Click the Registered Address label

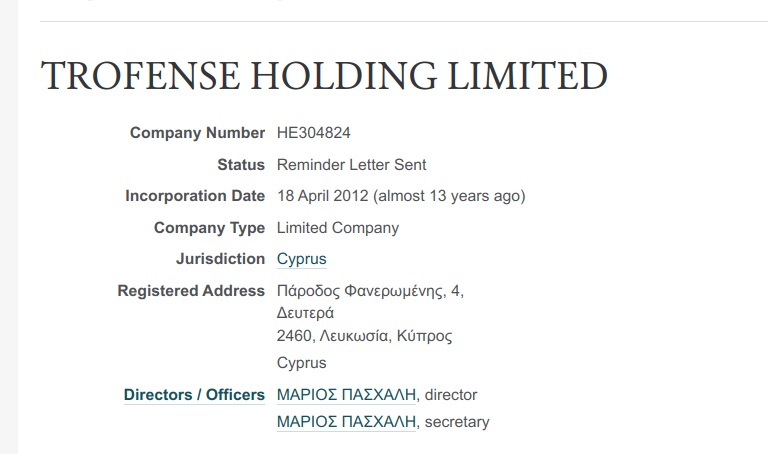point(191,292)
